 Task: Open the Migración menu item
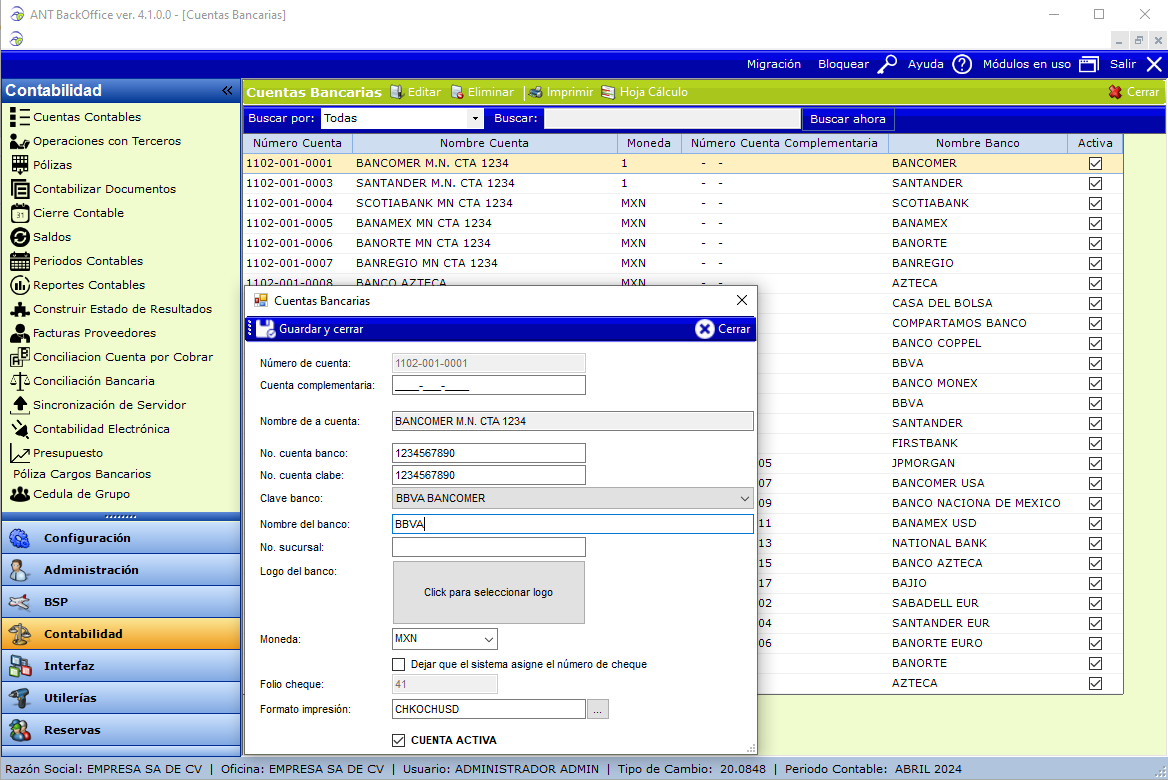click(x=773, y=64)
